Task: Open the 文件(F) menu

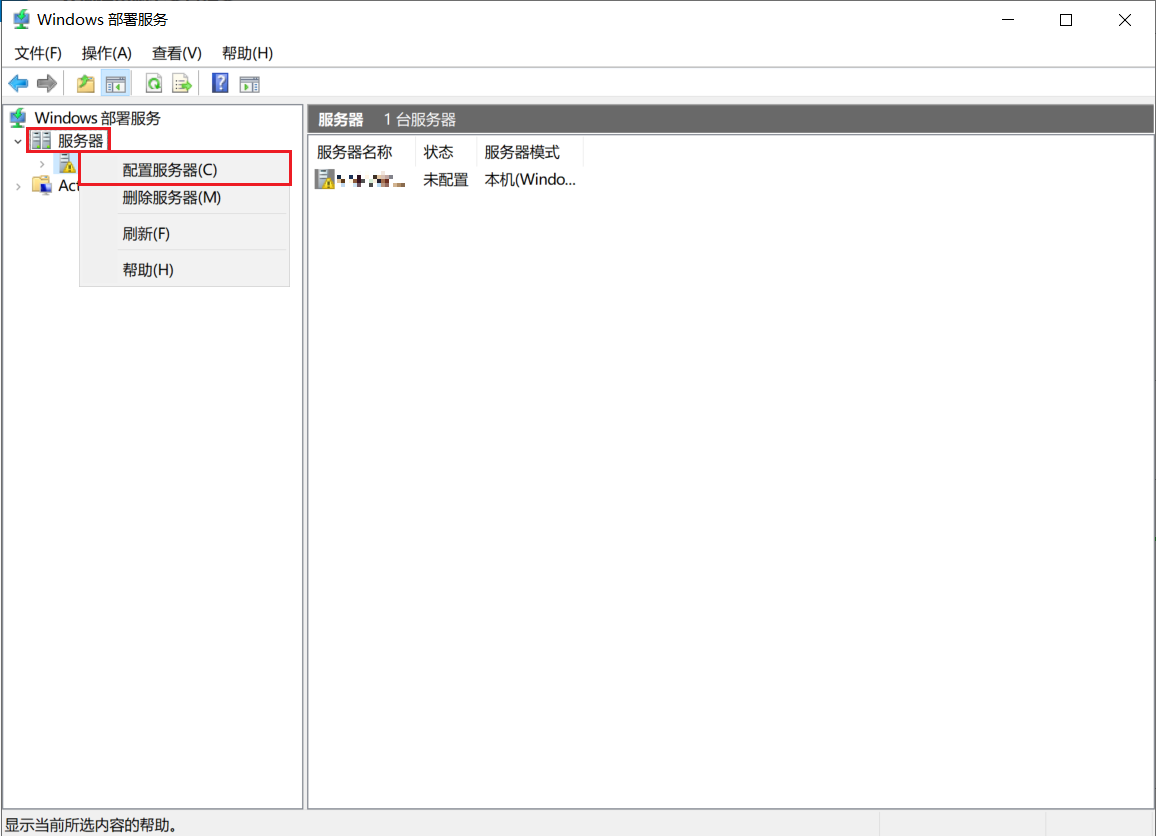Action: 38,53
